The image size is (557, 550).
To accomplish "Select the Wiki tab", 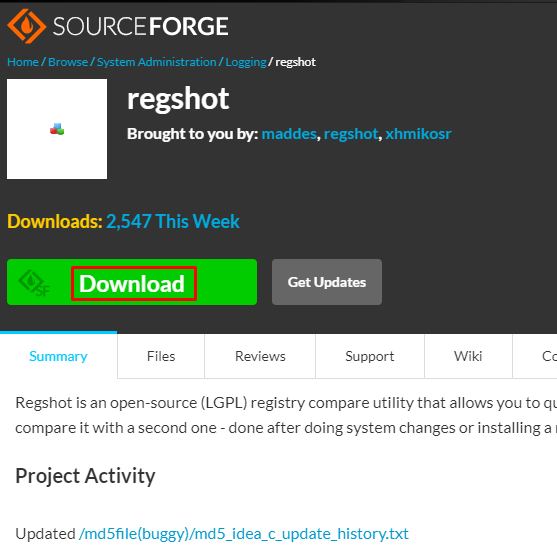I will coord(468,356).
